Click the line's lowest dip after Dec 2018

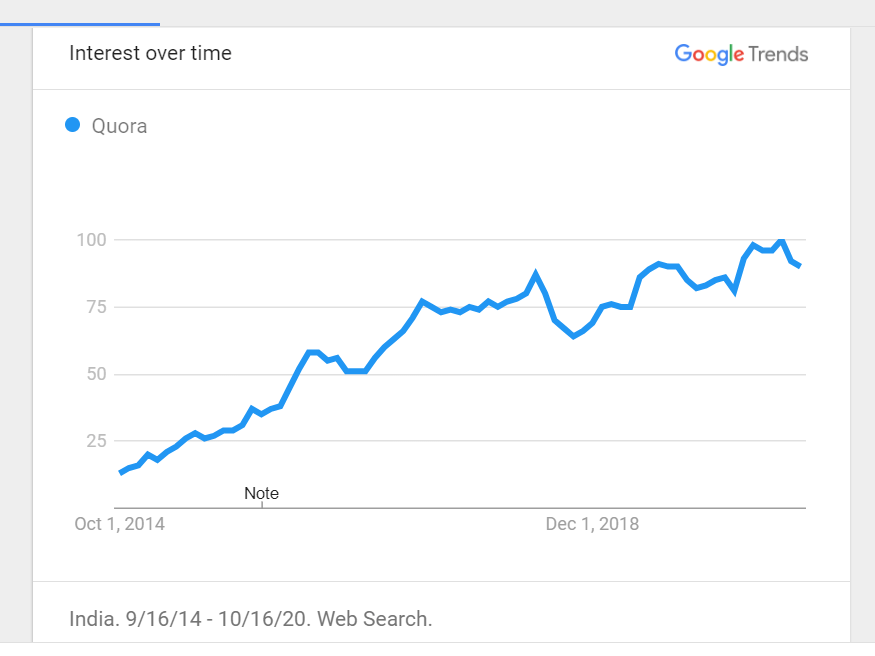click(574, 336)
